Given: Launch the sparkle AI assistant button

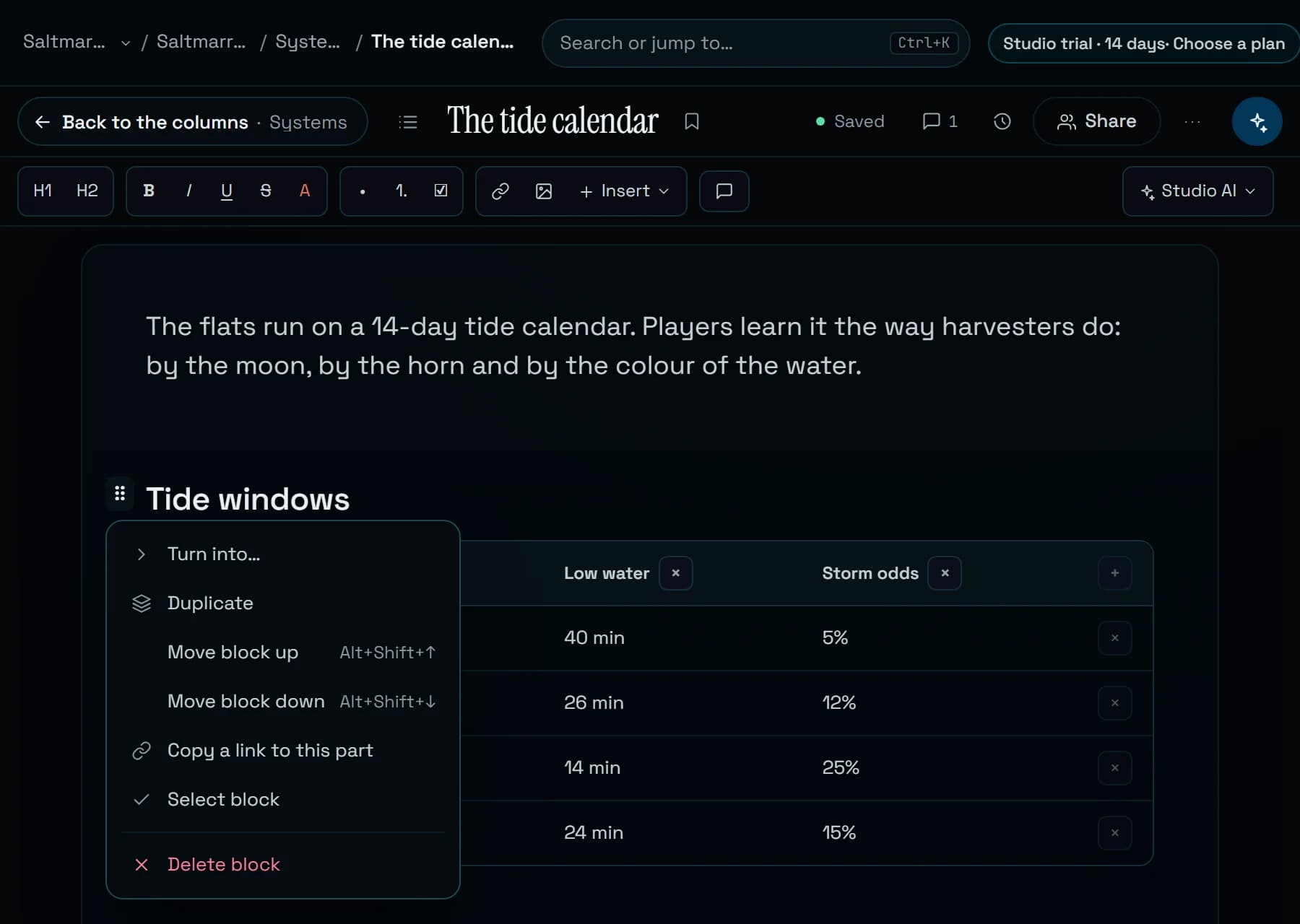Looking at the screenshot, I should point(1257,121).
